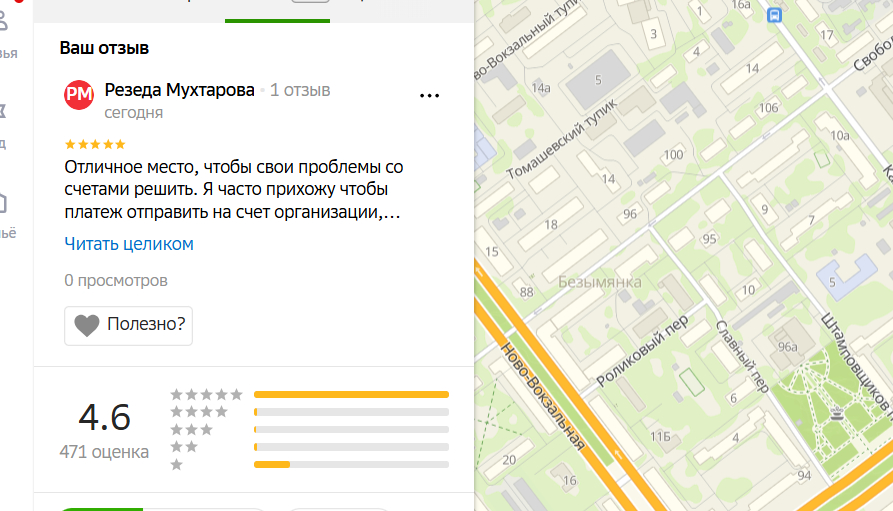893x511 pixels.
Task: Click the 0 просмотров counter
Action: point(116,280)
